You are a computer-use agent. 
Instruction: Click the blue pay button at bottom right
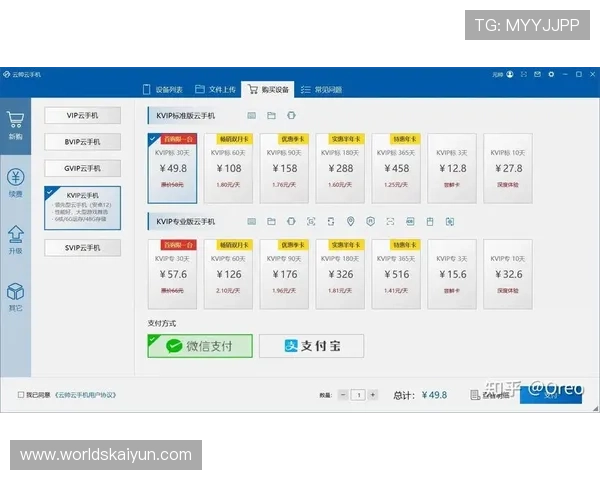pos(551,395)
